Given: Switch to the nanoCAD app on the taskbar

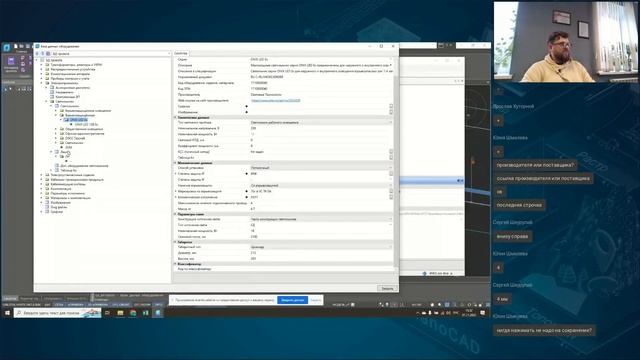Looking at the screenshot, I should [x=158, y=313].
